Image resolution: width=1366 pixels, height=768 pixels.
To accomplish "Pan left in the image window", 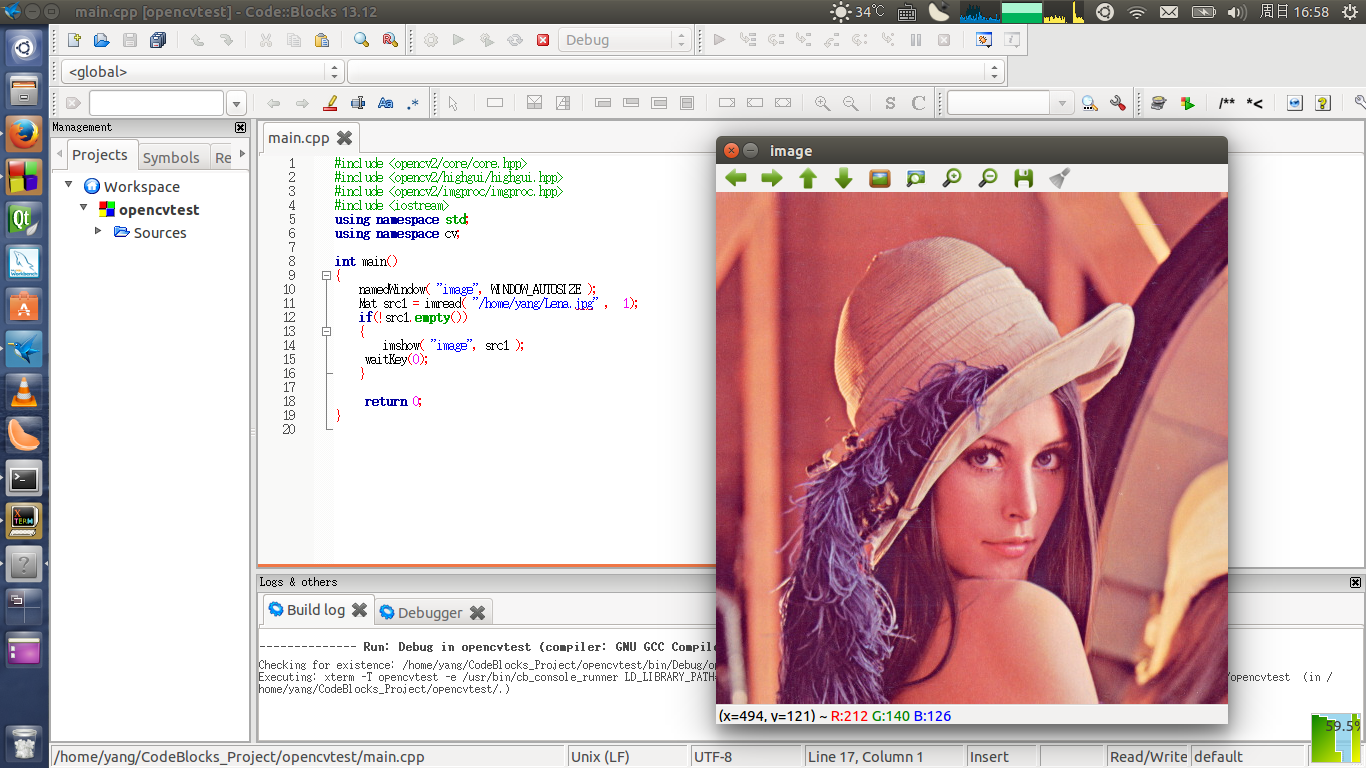I will tap(736, 178).
